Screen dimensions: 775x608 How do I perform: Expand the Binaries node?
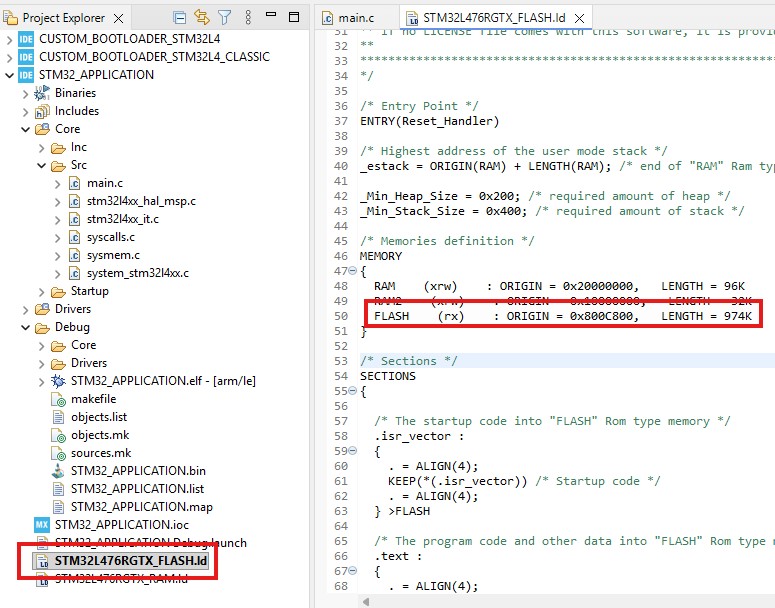coord(26,93)
